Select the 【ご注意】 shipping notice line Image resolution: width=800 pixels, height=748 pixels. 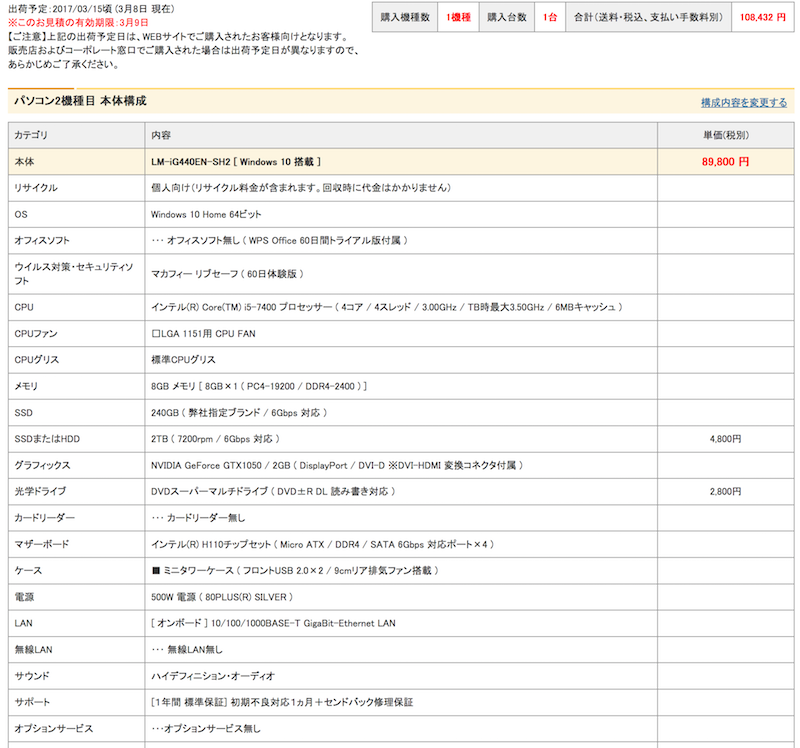(x=178, y=37)
